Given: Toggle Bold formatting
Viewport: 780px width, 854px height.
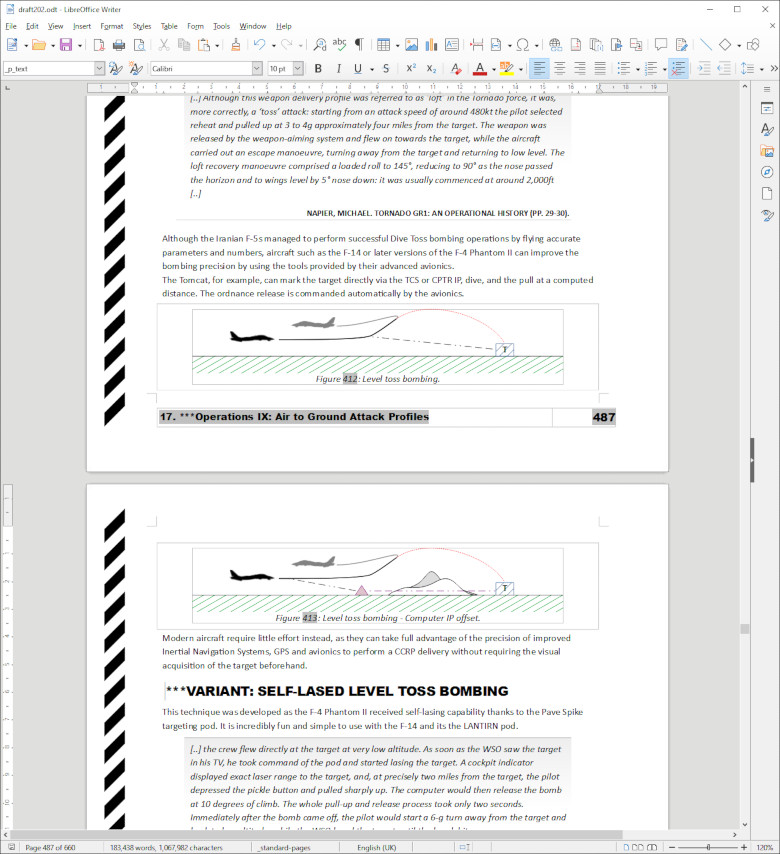Looking at the screenshot, I should click(318, 68).
